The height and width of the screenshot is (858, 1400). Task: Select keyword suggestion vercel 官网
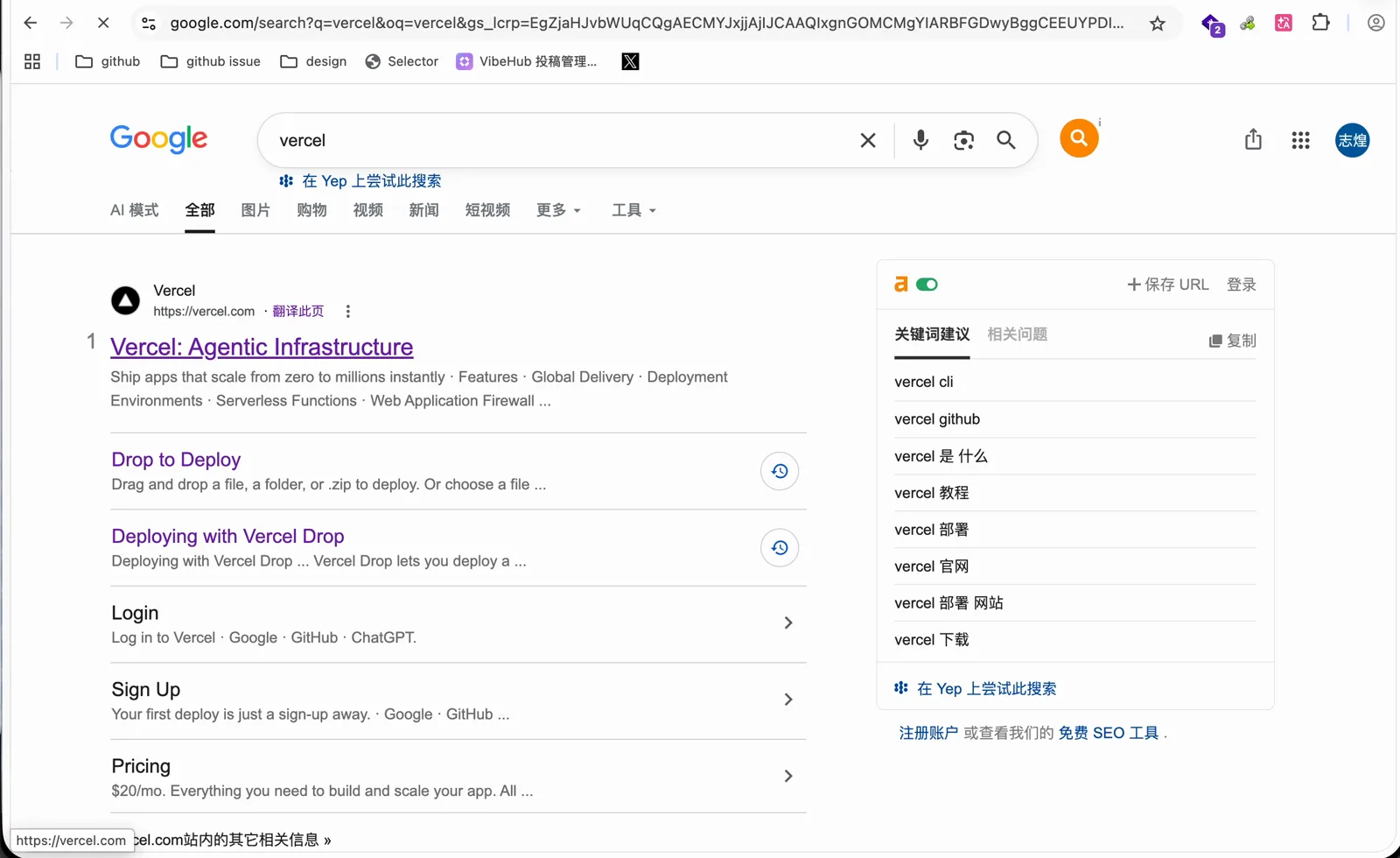(x=932, y=566)
